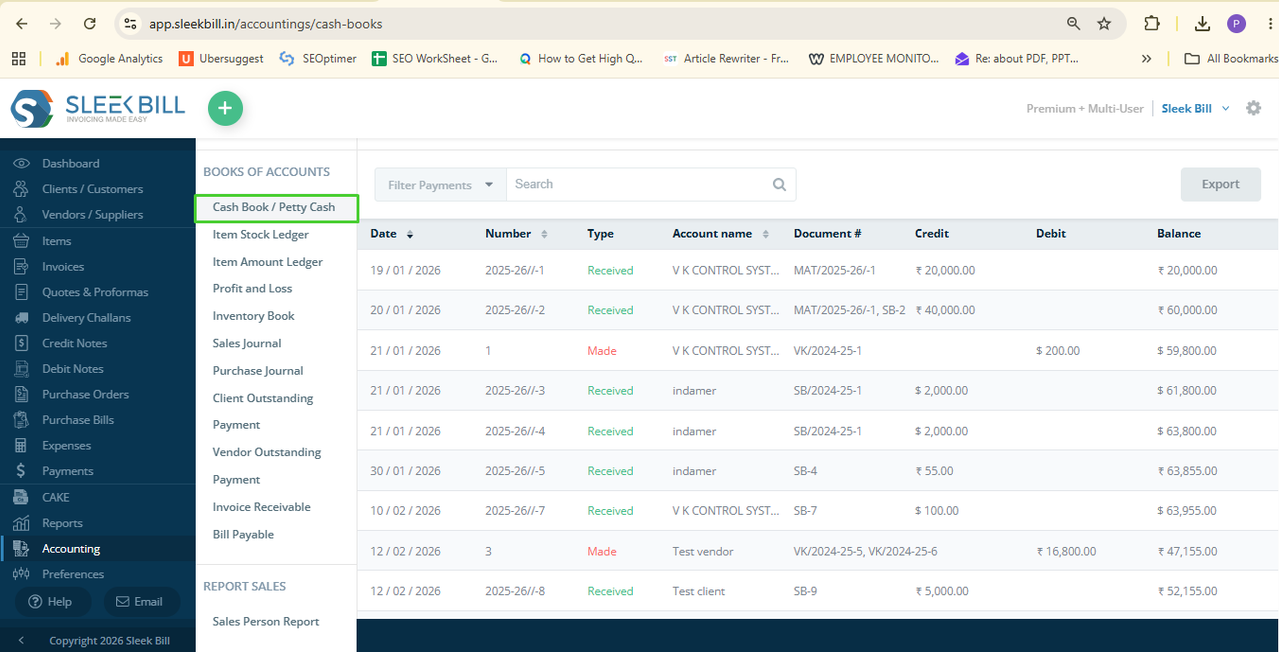Click the Reports chart icon
Viewport: 1279px width, 652px height.
(21, 523)
